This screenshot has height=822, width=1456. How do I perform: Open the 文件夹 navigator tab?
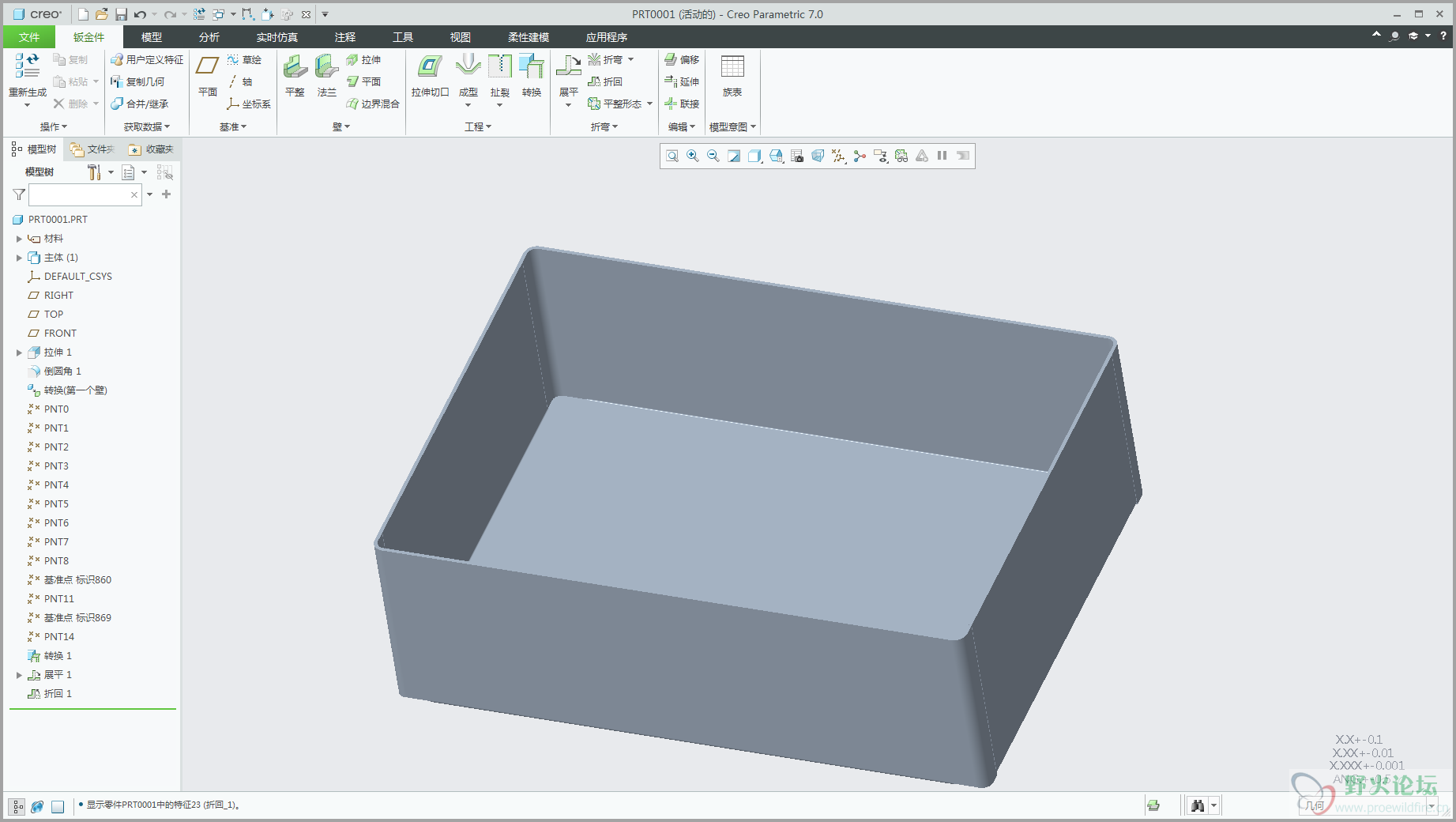click(x=93, y=149)
